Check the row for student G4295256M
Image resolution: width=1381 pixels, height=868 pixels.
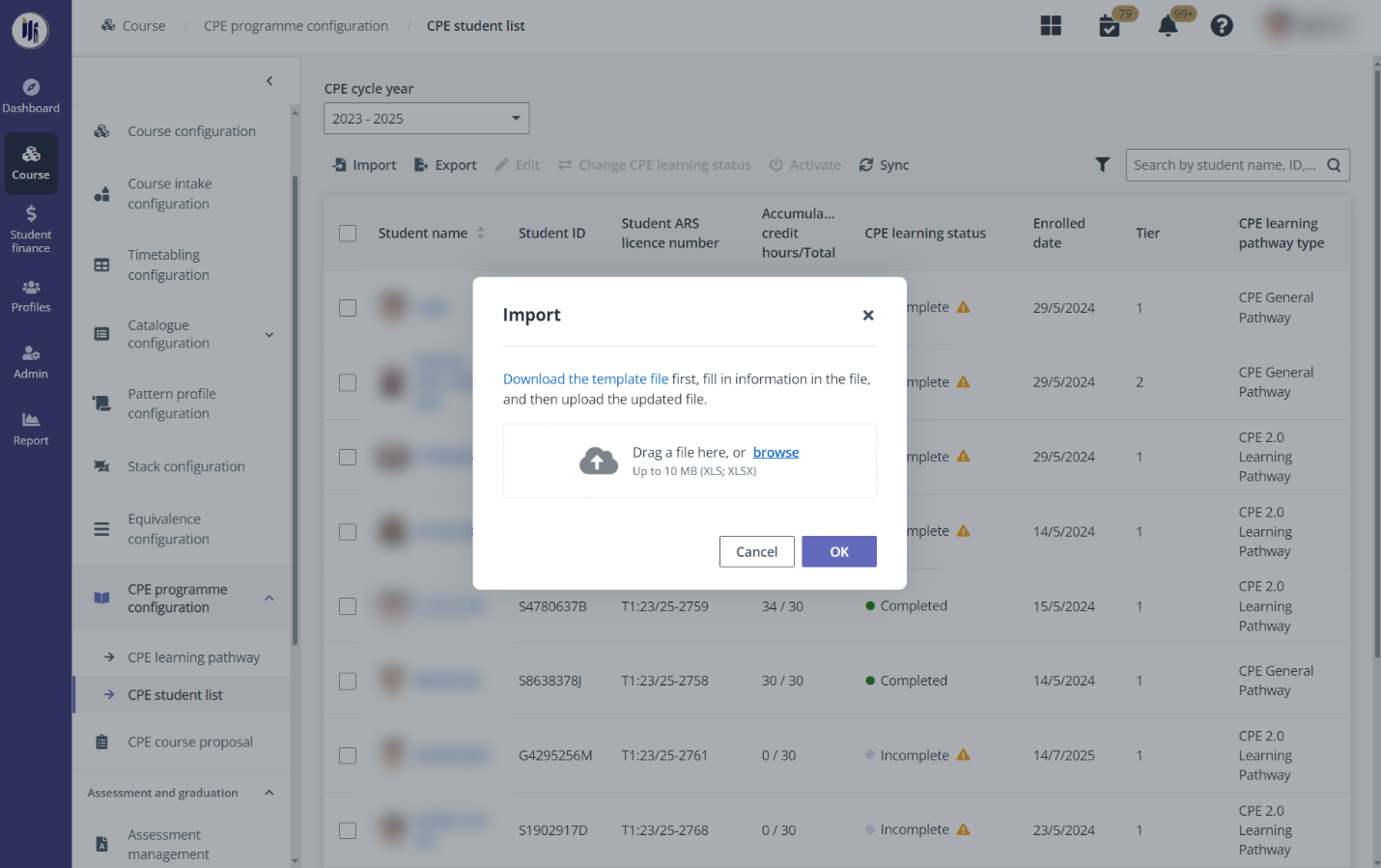[x=348, y=756]
